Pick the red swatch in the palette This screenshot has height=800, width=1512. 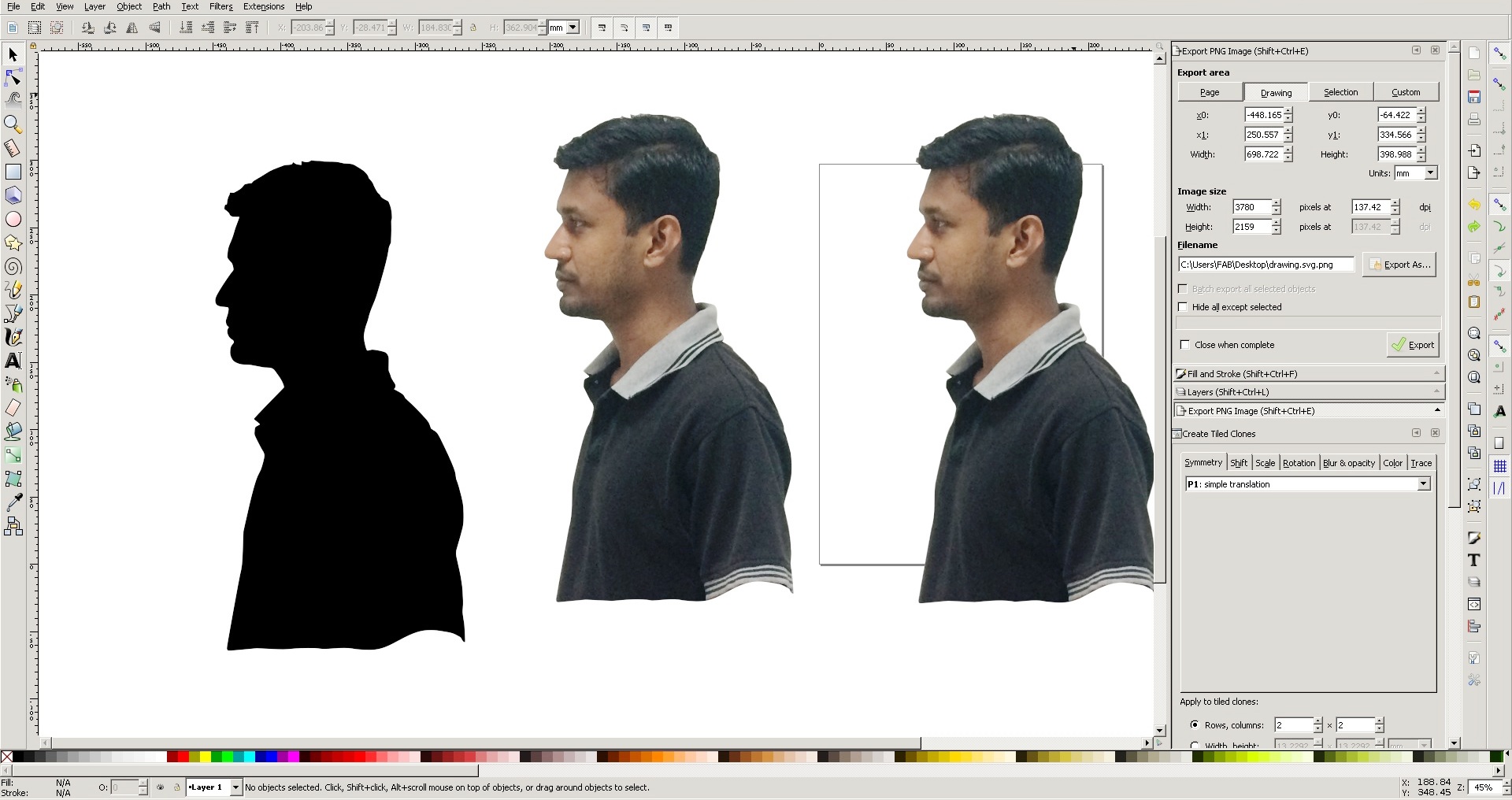(x=183, y=757)
